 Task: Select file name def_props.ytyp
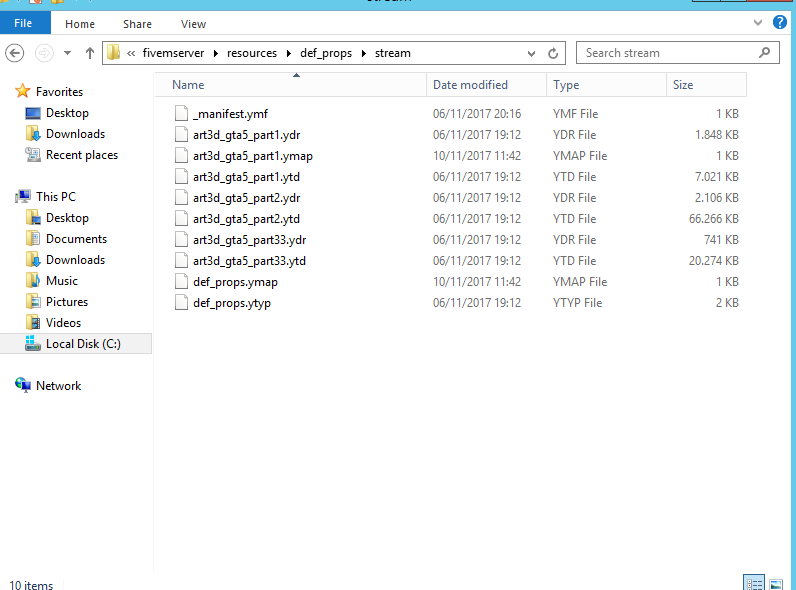[232, 303]
